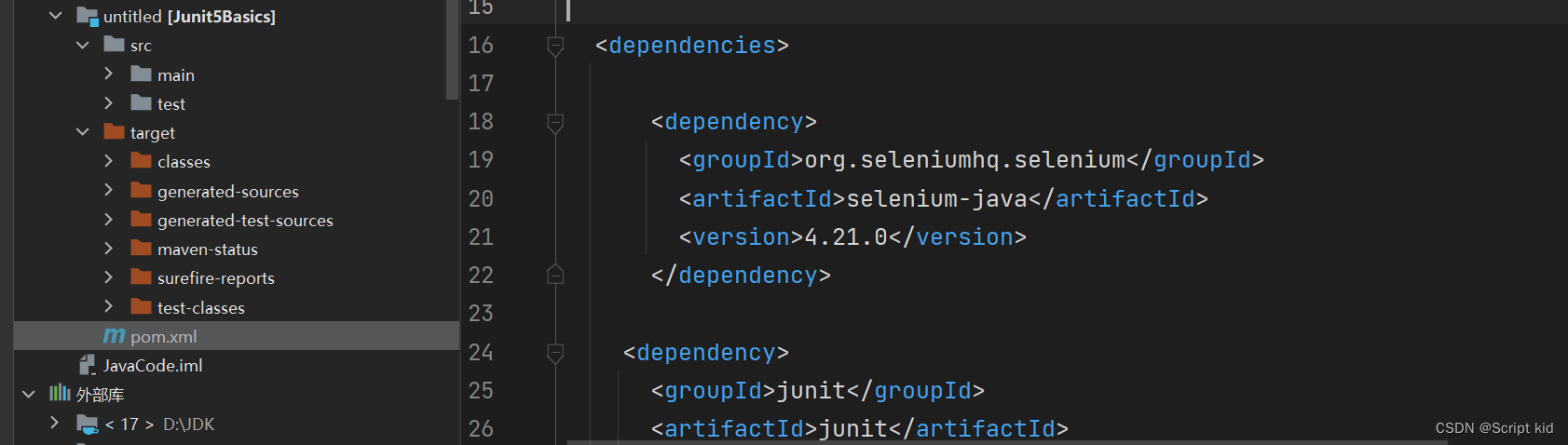Select pom.xml in the project tree
This screenshot has width=1568, height=445.
pos(163,336)
